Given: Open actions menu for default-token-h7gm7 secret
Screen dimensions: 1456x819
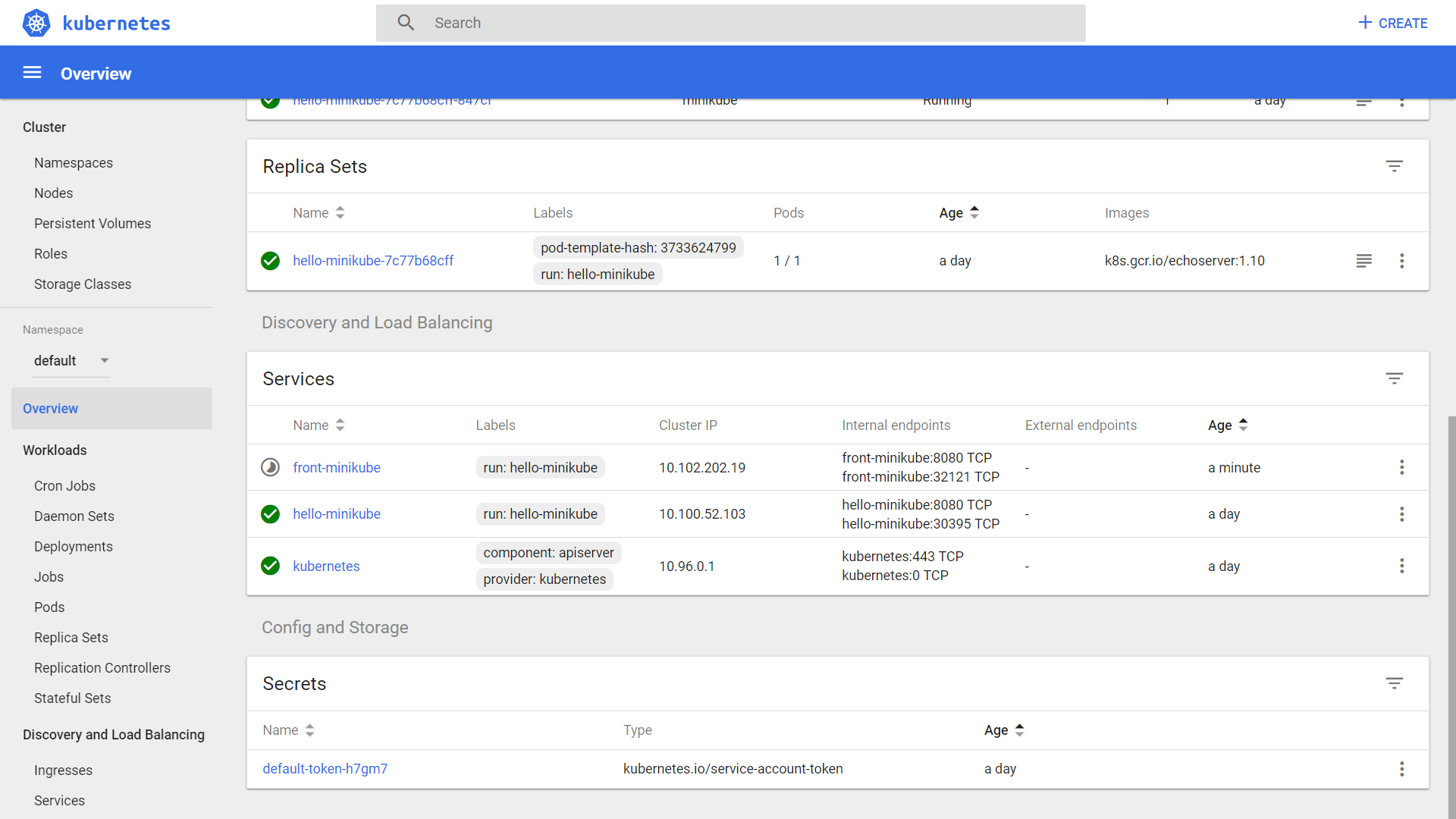Looking at the screenshot, I should click(x=1401, y=769).
